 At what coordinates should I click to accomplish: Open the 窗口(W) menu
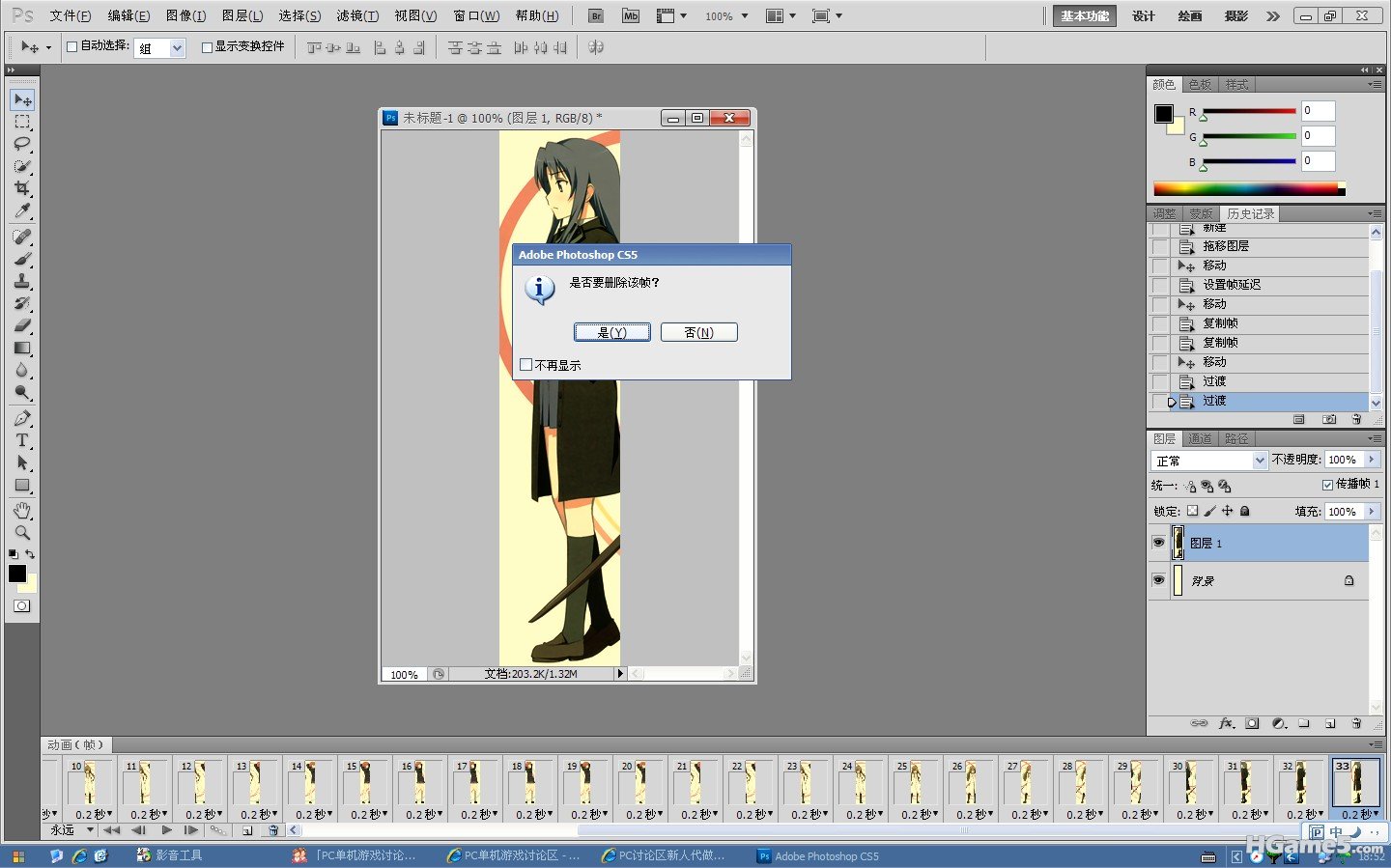coord(477,15)
